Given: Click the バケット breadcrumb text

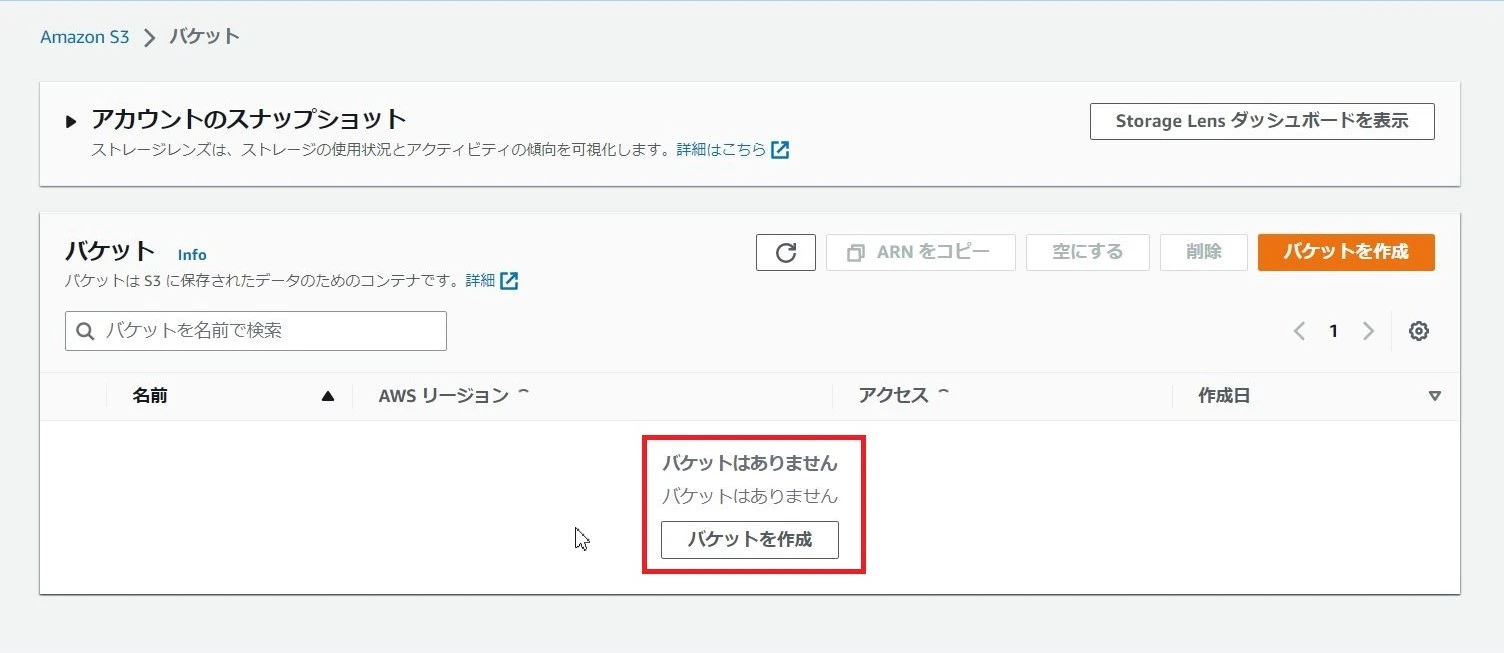Looking at the screenshot, I should click(204, 37).
